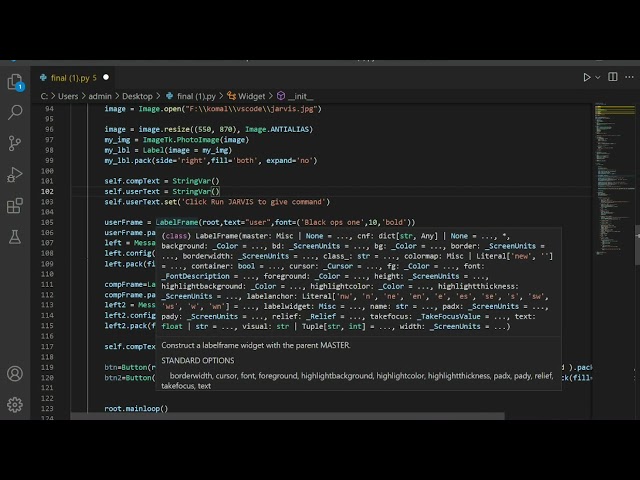Open the Explorer view in activity bar
Screen dimensions: 640x480
click(15, 82)
